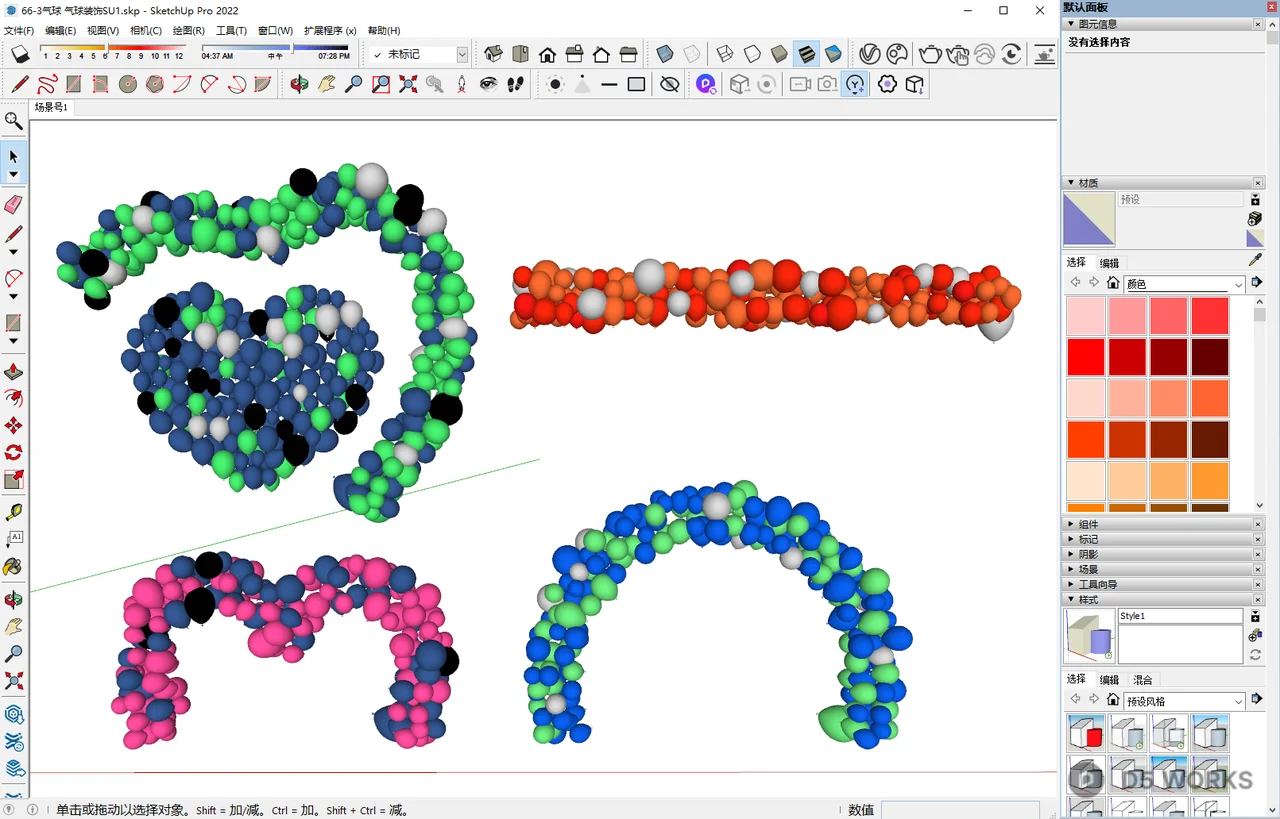
Task: Select the Freehand drawing tool
Action: point(47,84)
